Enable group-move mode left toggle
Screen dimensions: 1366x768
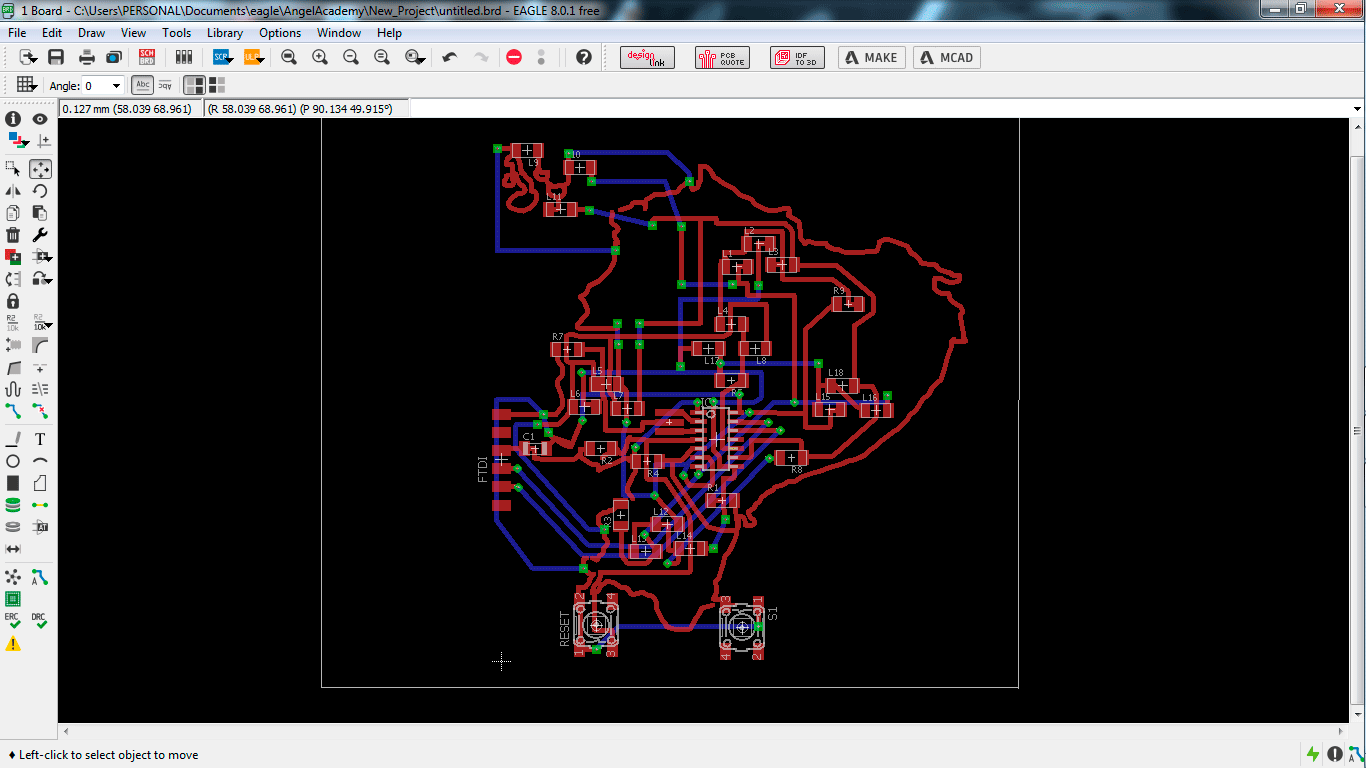pyautogui.click(x=195, y=86)
